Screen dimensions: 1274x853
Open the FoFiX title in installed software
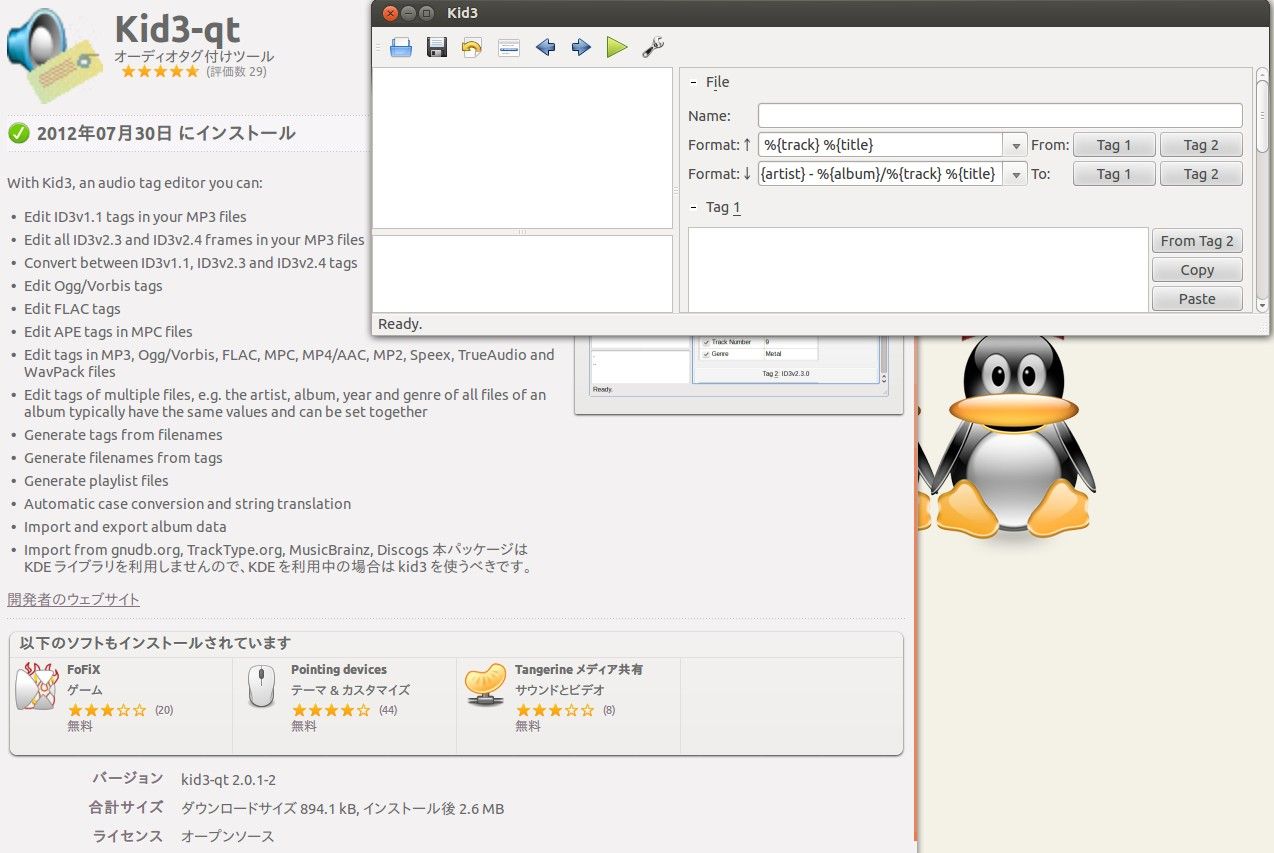point(84,670)
